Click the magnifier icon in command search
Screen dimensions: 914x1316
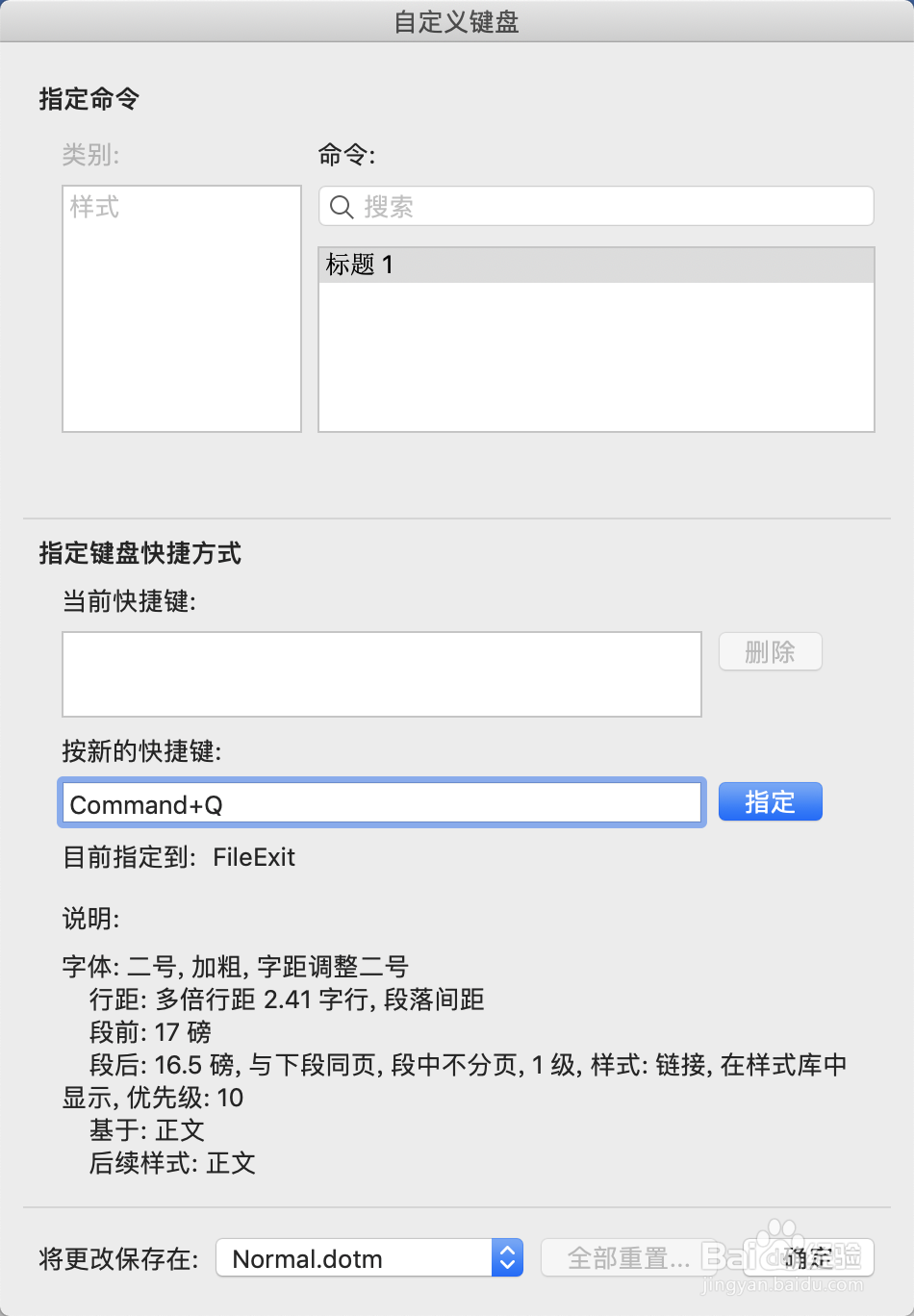tap(342, 207)
